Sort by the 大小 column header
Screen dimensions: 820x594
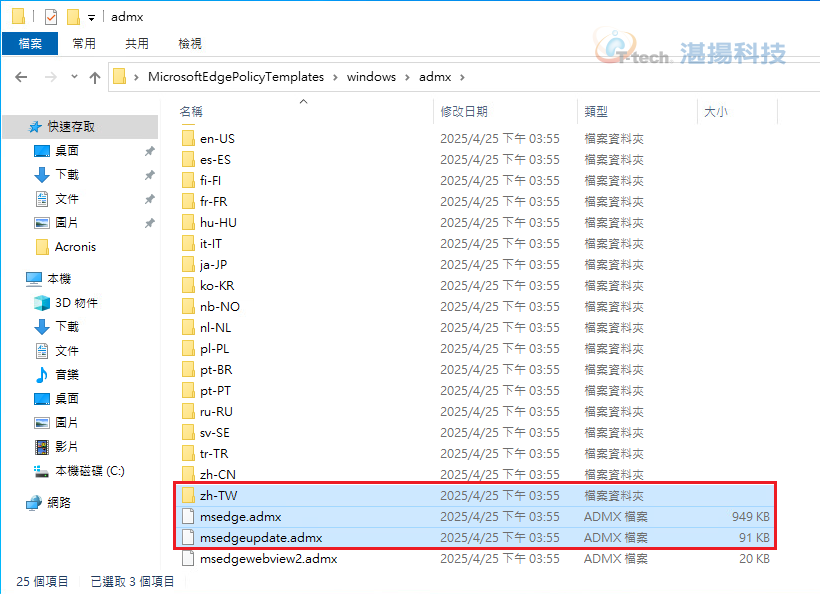coord(716,111)
